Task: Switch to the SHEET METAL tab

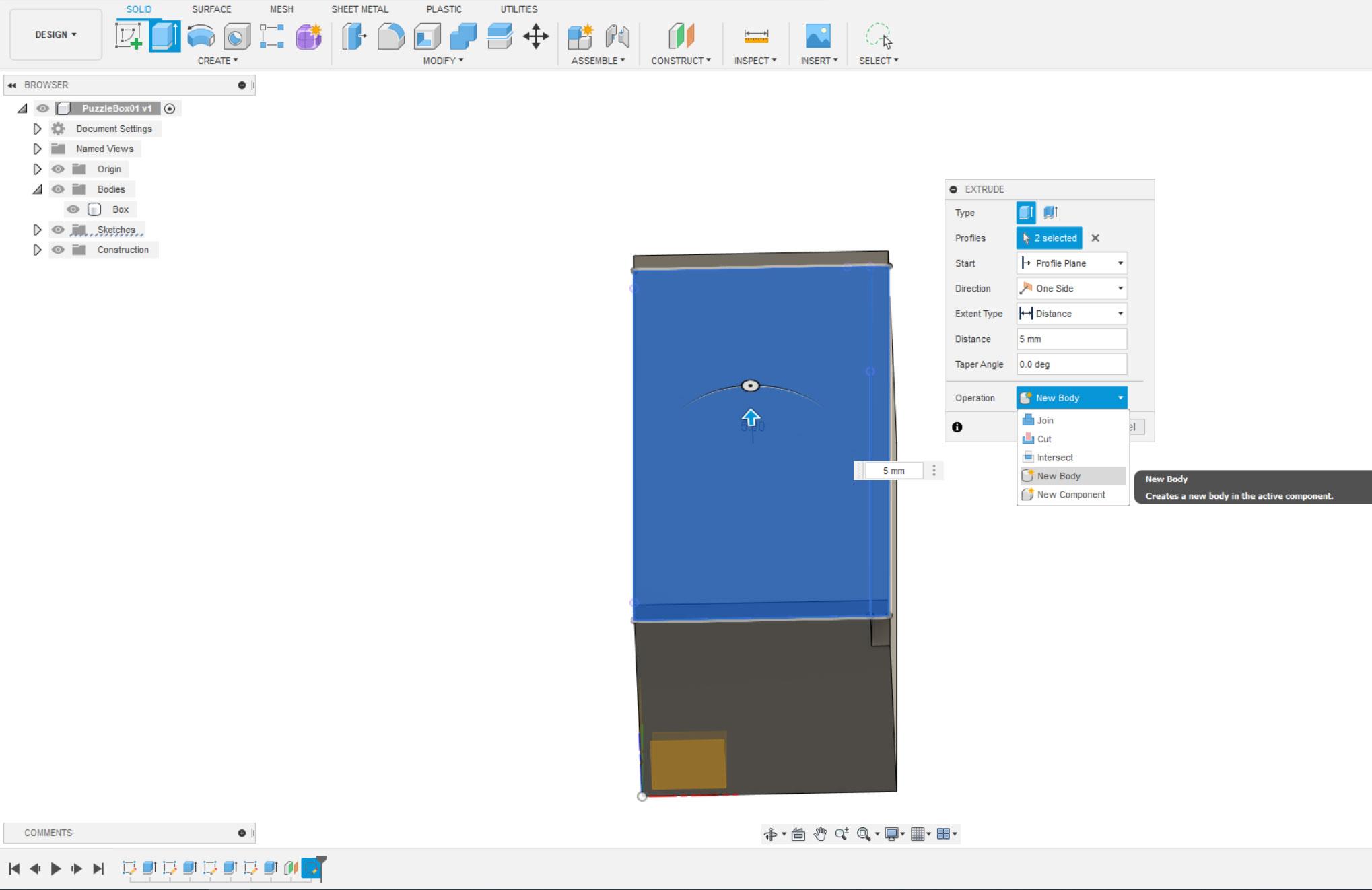Action: pos(359,9)
